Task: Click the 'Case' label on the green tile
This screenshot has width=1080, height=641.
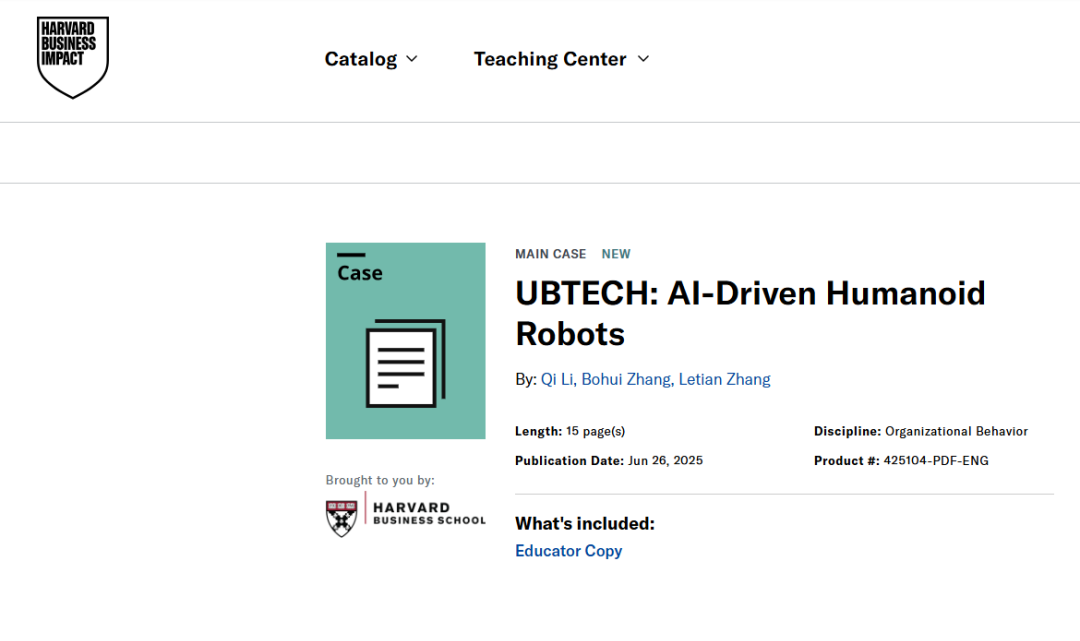Action: tap(359, 273)
